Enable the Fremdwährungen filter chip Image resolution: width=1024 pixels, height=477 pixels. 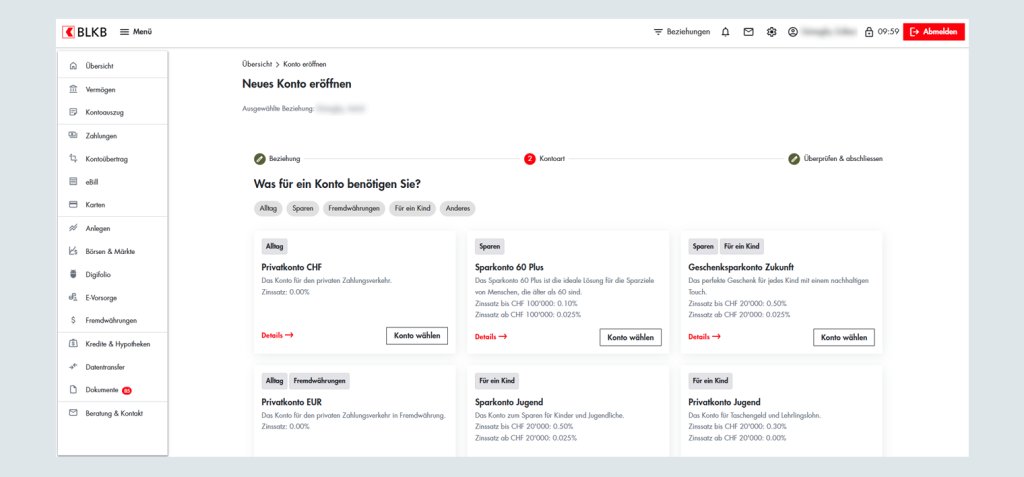pyautogui.click(x=353, y=209)
